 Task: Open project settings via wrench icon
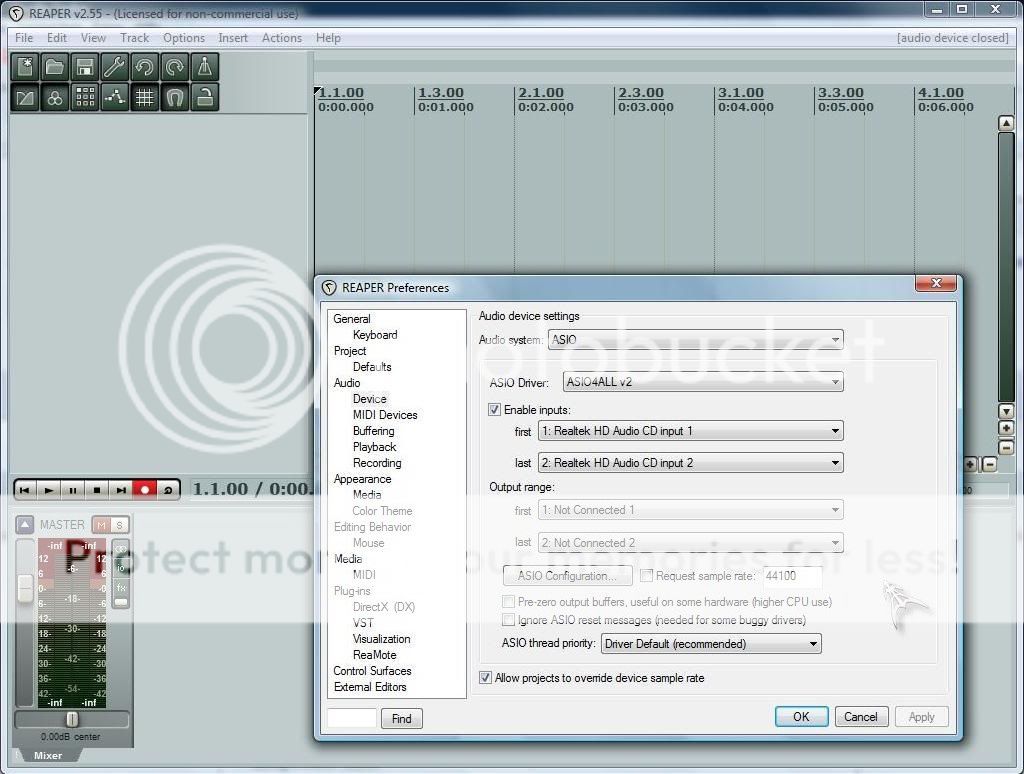coord(115,67)
